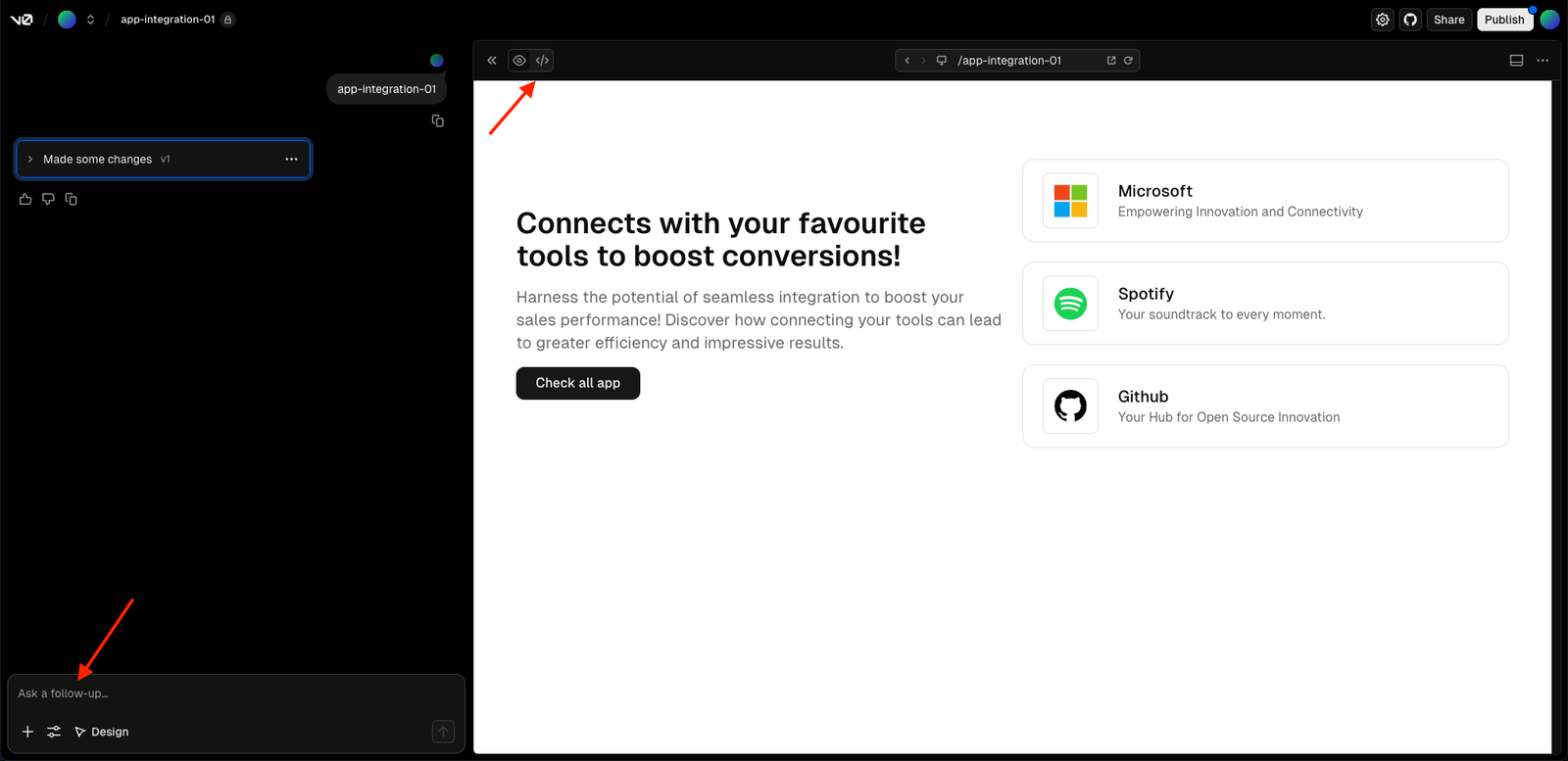1568x761 pixels.
Task: Click Check all app button in preview
Action: point(578,383)
